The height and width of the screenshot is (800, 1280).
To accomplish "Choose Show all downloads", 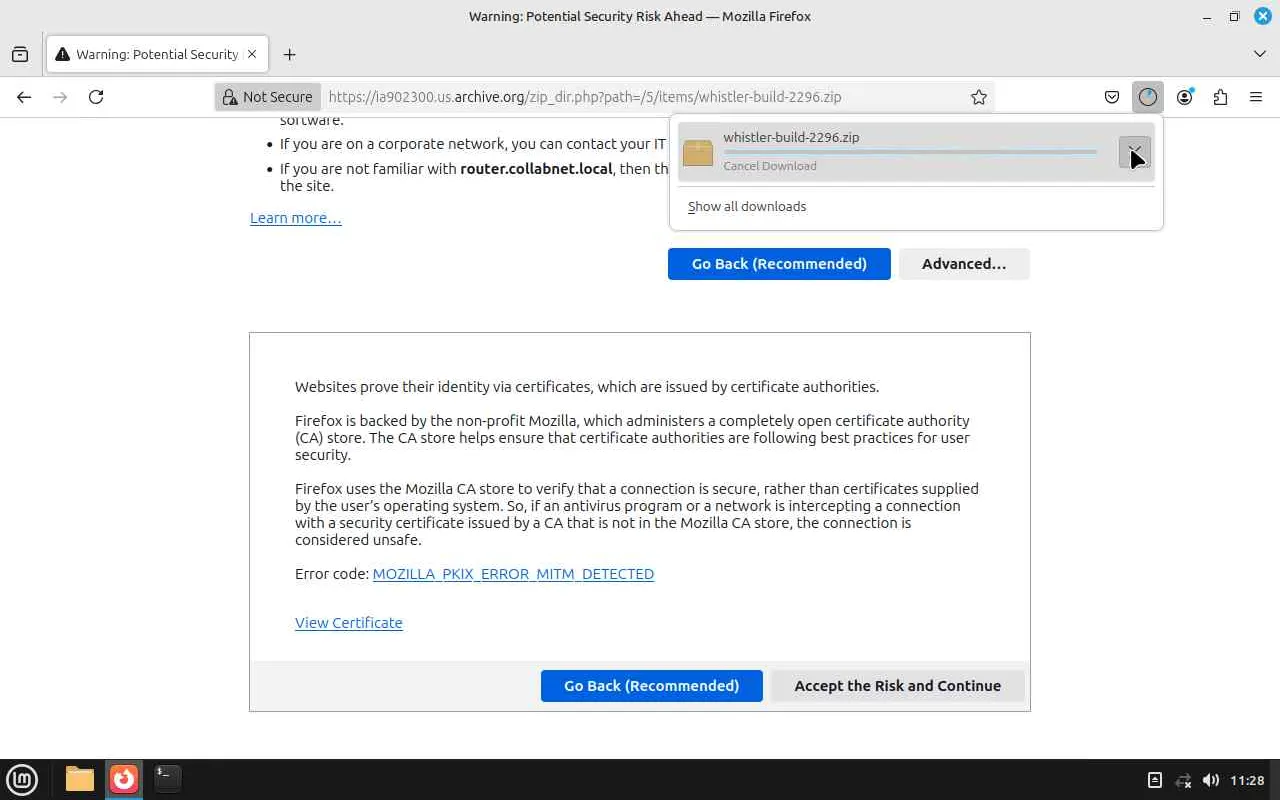I will pos(747,206).
